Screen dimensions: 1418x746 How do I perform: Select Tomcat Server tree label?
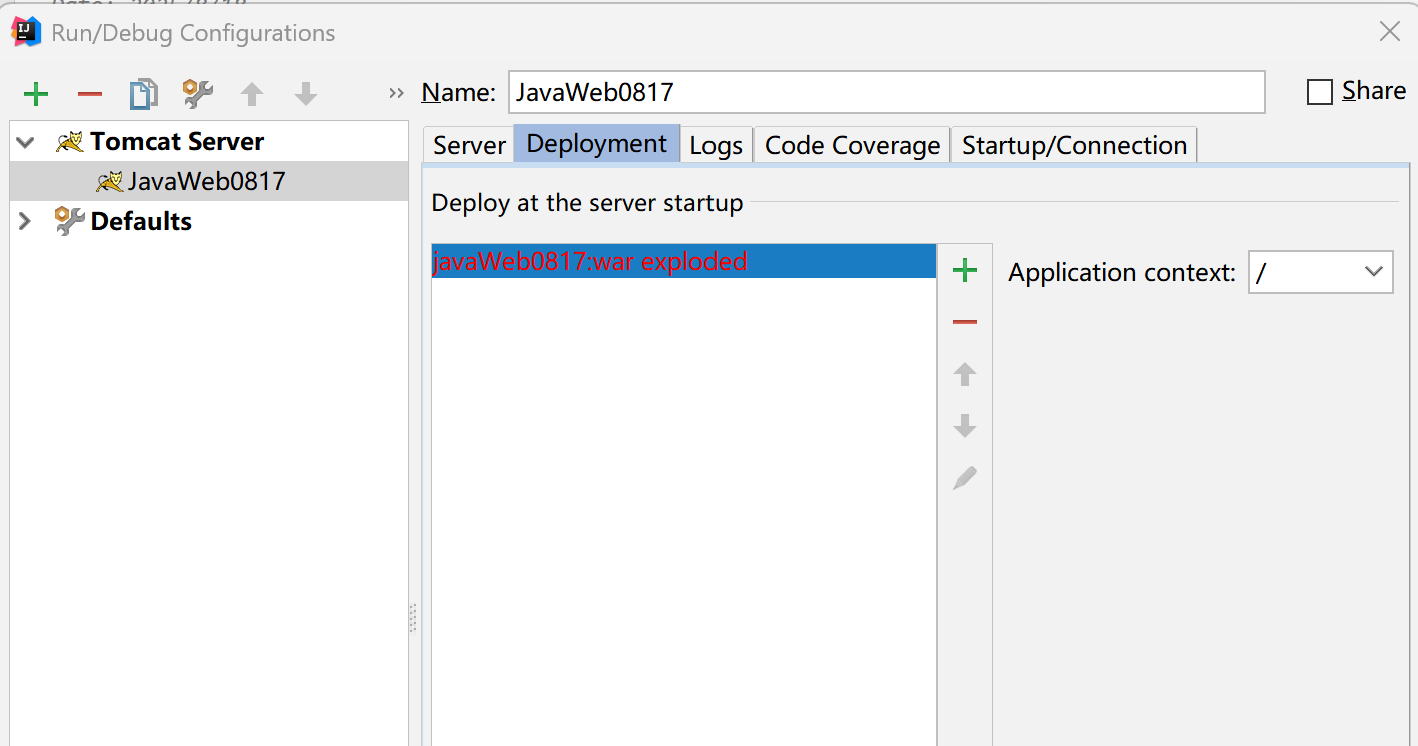177,141
